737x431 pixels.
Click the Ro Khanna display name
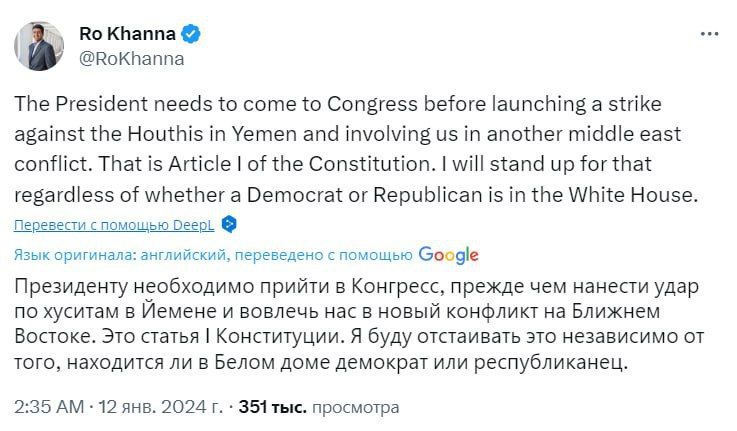(125, 33)
